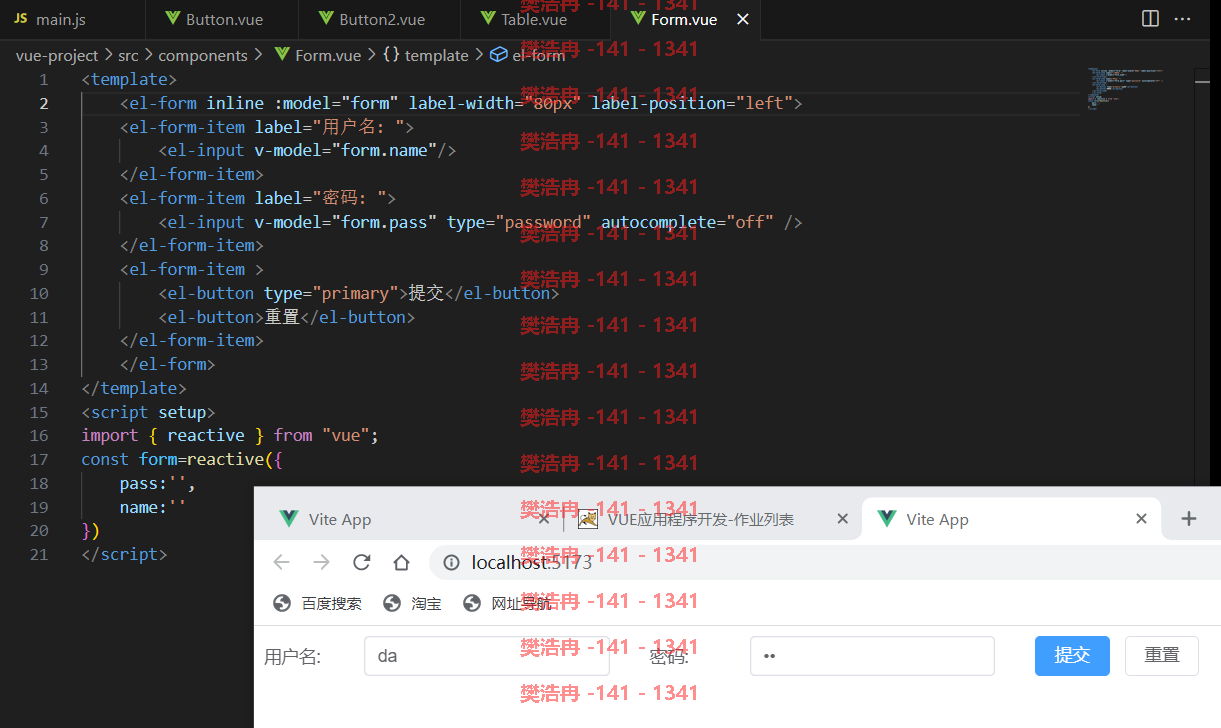Open the 网址导航 bookmark
Viewport: 1221px width, 728px height.
(508, 603)
